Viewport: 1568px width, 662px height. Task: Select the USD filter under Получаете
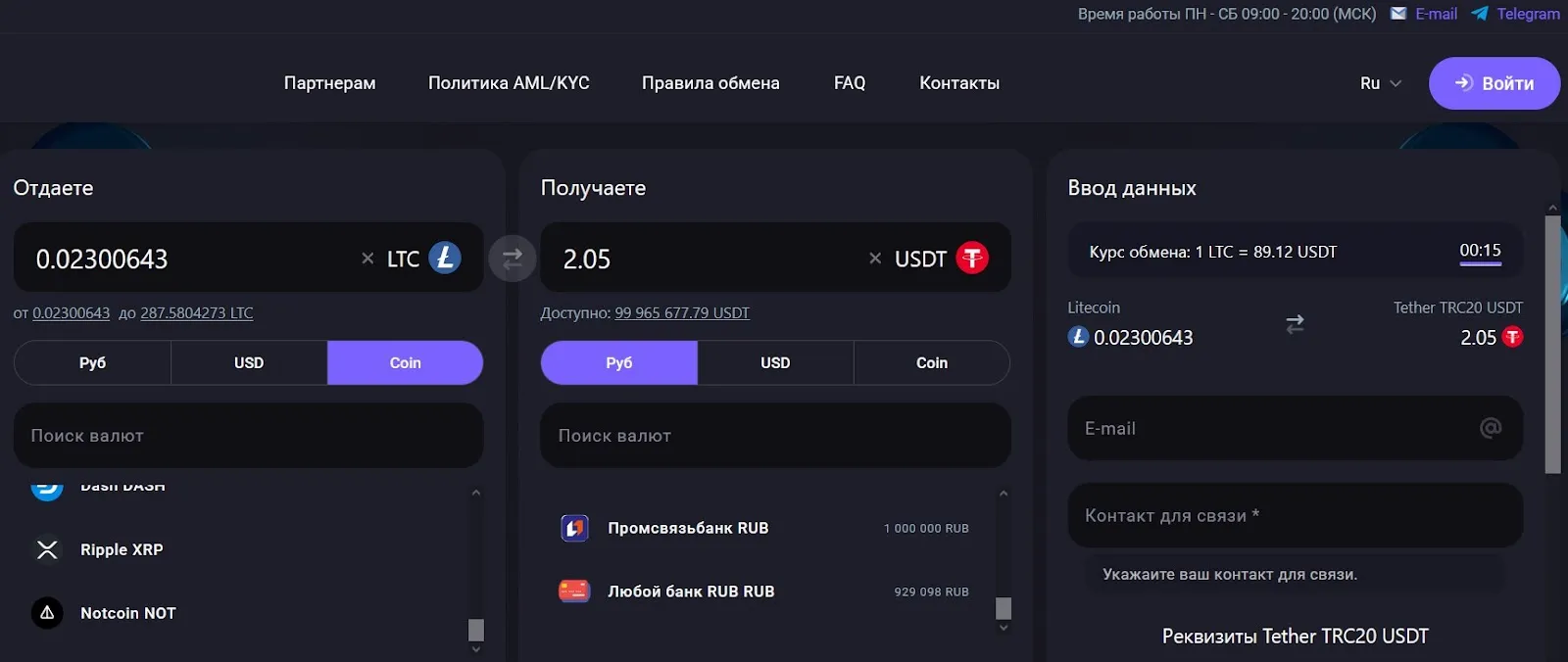pyautogui.click(x=775, y=362)
